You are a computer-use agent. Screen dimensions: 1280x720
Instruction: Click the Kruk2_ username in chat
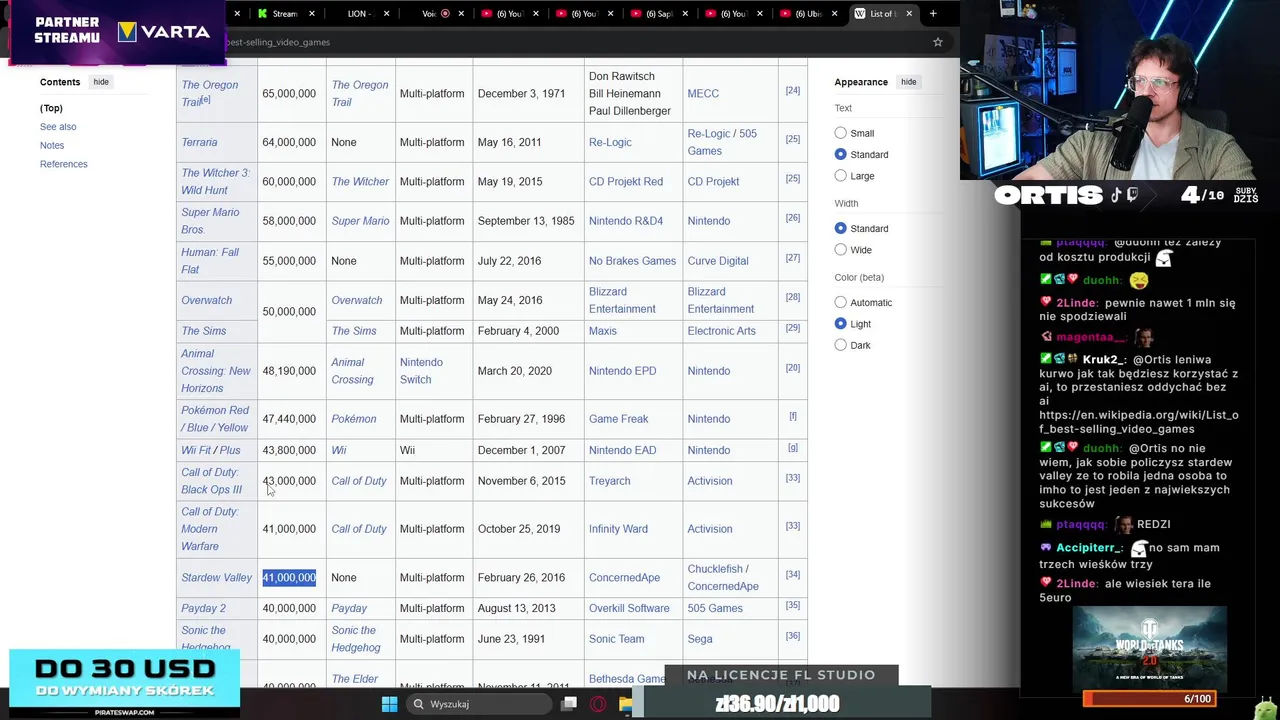click(x=1104, y=359)
